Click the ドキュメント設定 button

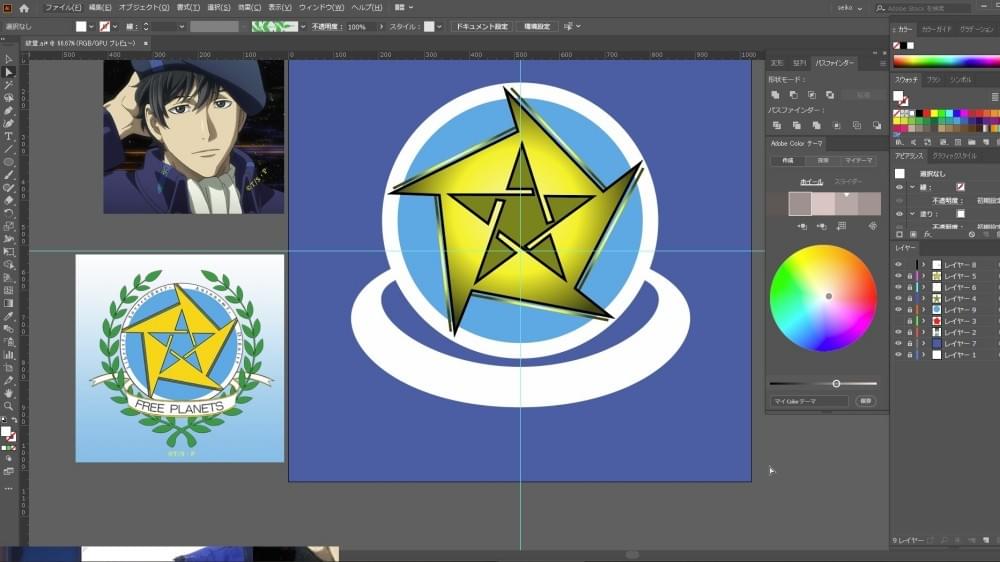click(x=482, y=27)
